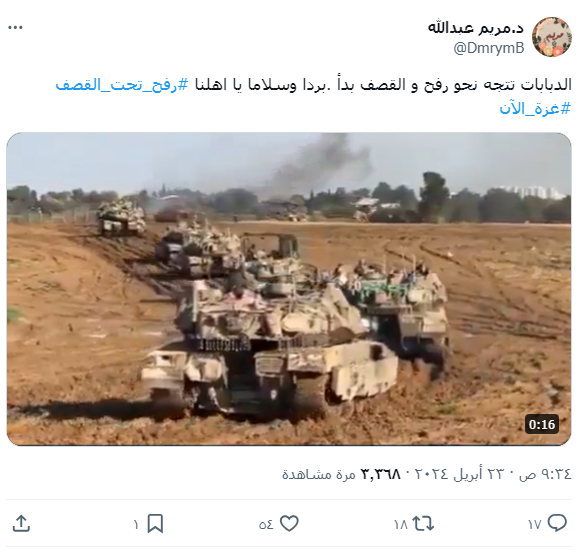Click the bookmark count ١
586x555 pixels.
[x=136, y=524]
